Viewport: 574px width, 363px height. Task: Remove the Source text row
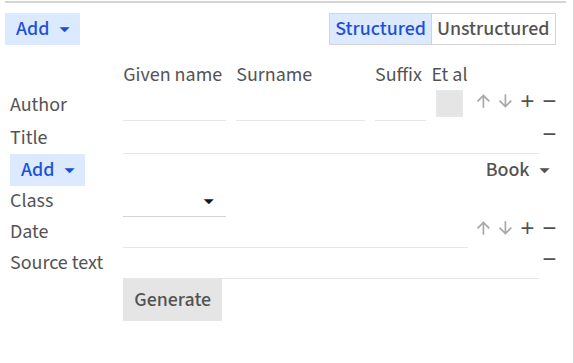pos(549,259)
